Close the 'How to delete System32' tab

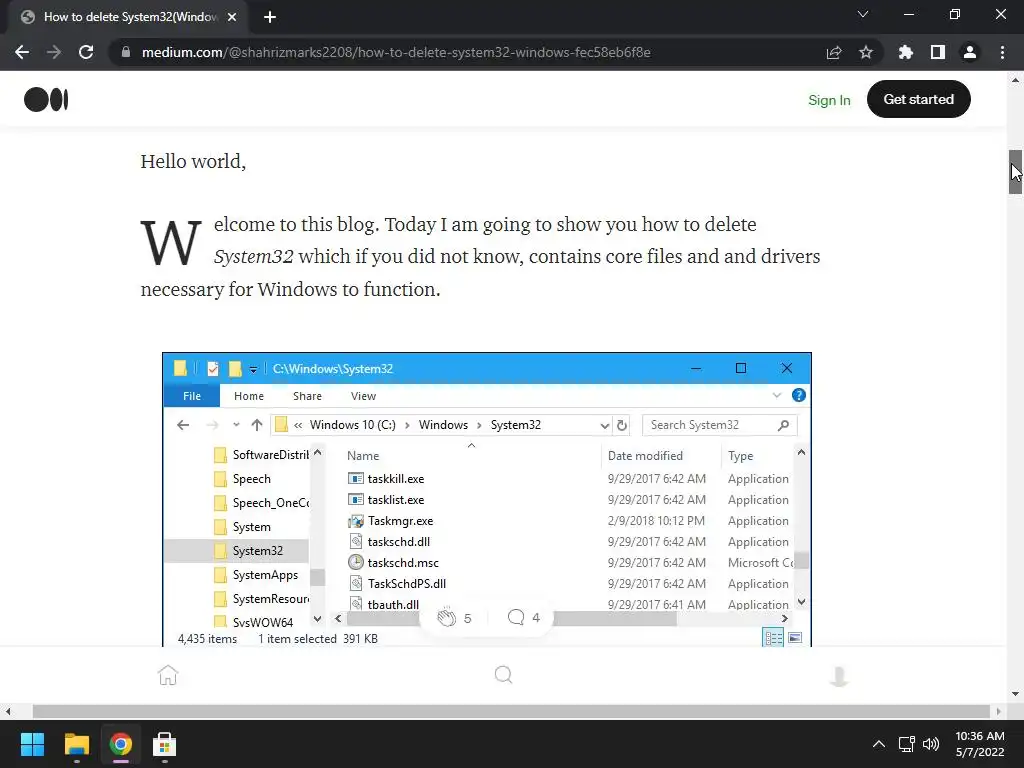(232, 17)
